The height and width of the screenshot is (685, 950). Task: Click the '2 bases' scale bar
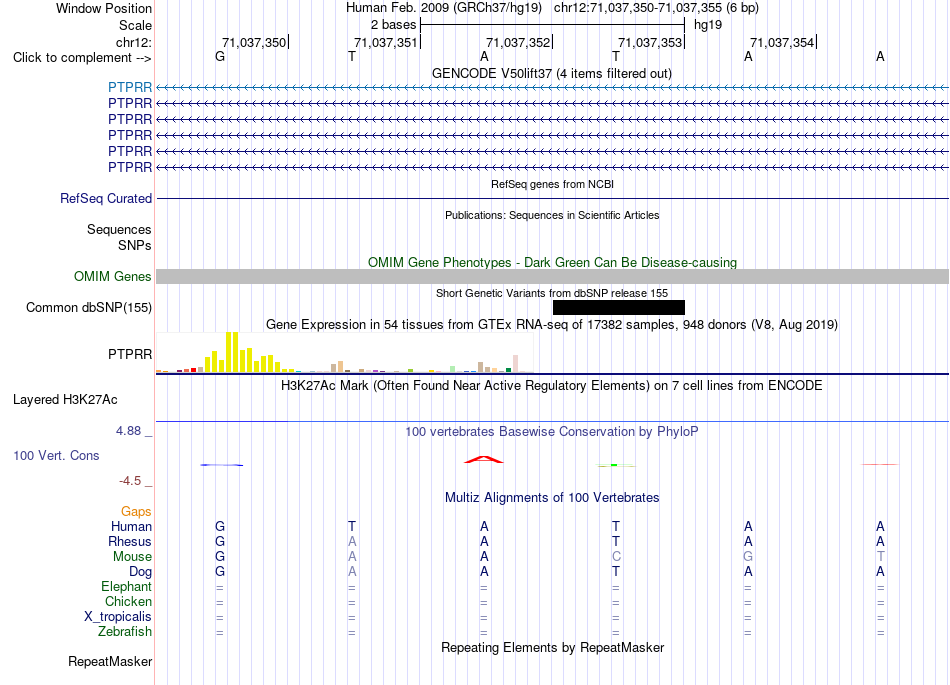pos(552,25)
